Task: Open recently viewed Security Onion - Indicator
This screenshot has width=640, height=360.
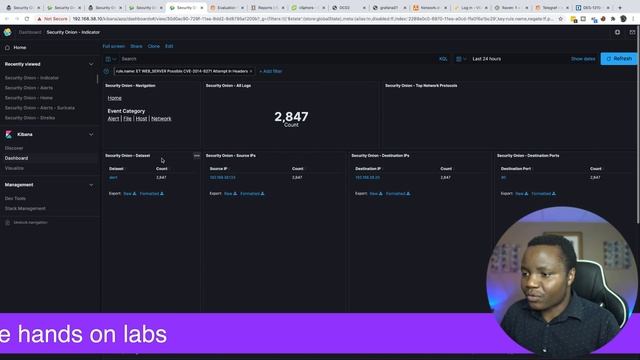Action: coord(32,78)
